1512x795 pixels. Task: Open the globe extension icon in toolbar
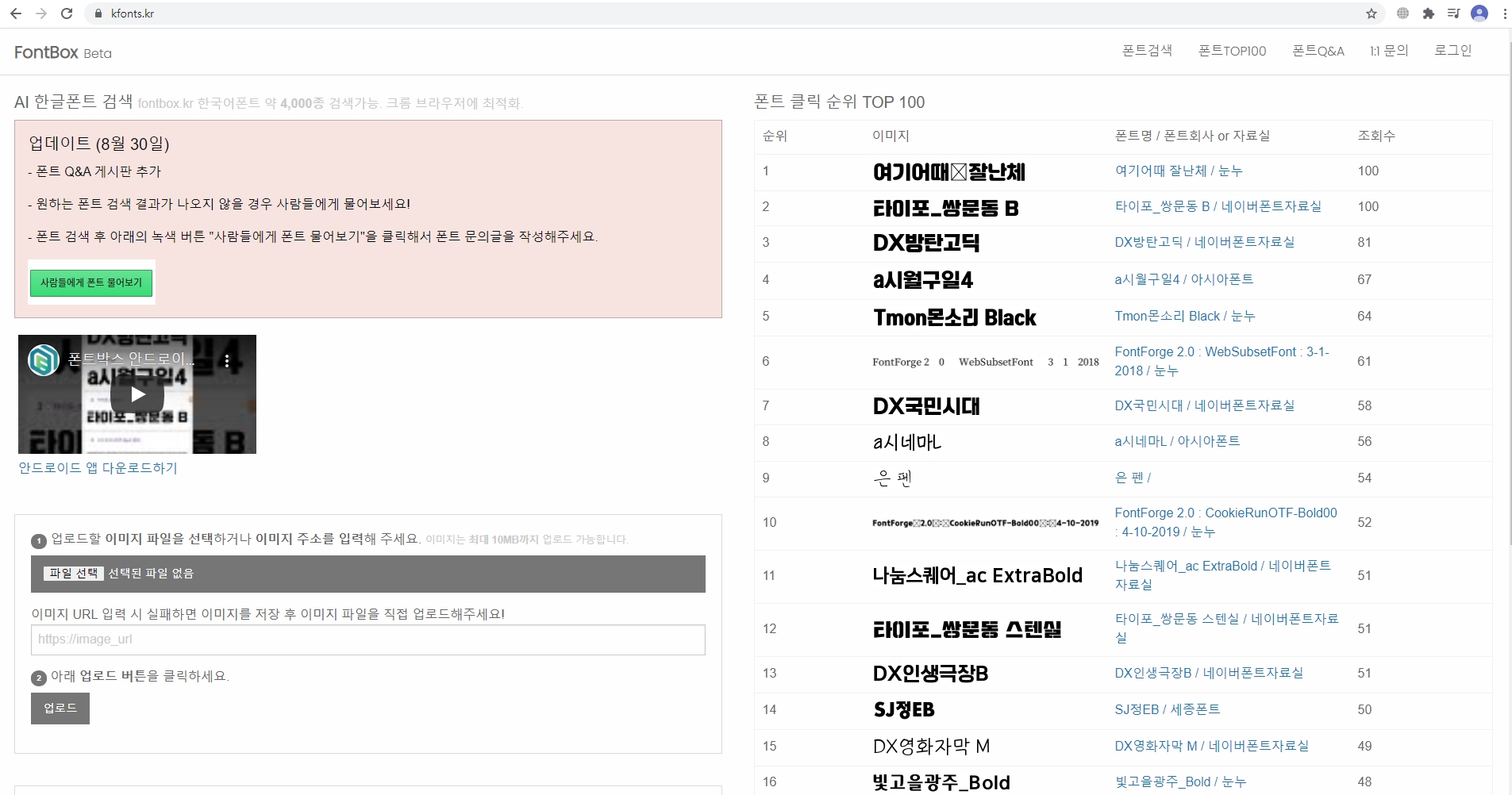pos(1403,13)
